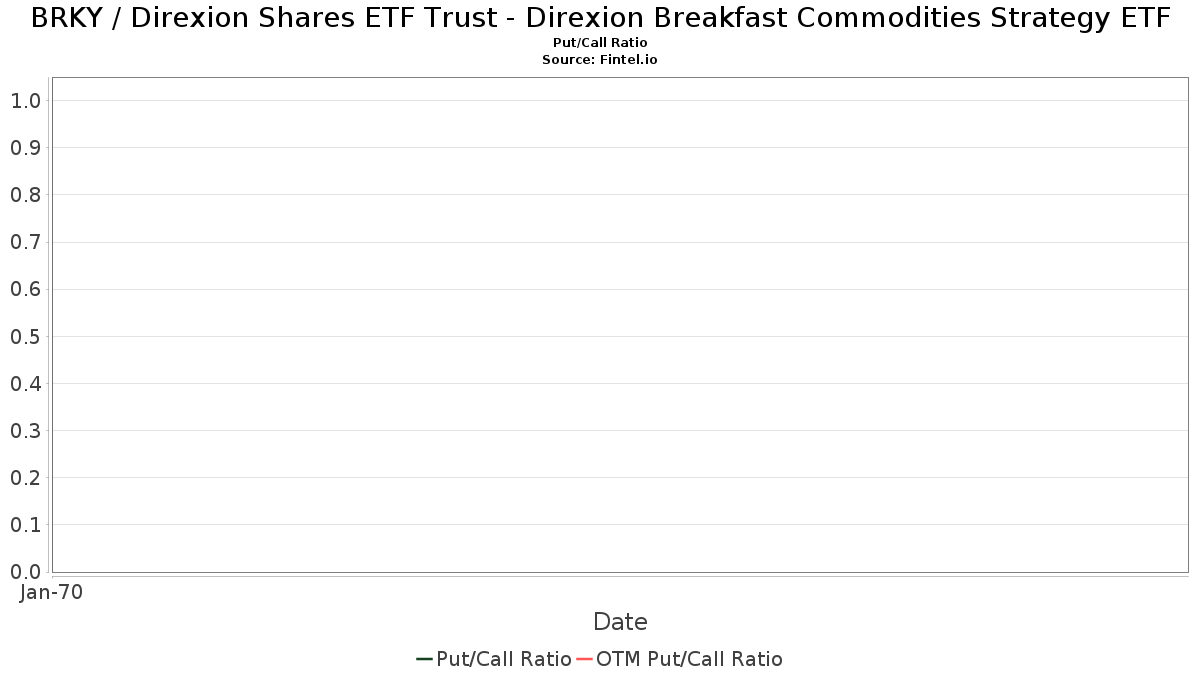Click the 0.9 y-axis label
Screen dimensions: 1200x675
tap(26, 148)
